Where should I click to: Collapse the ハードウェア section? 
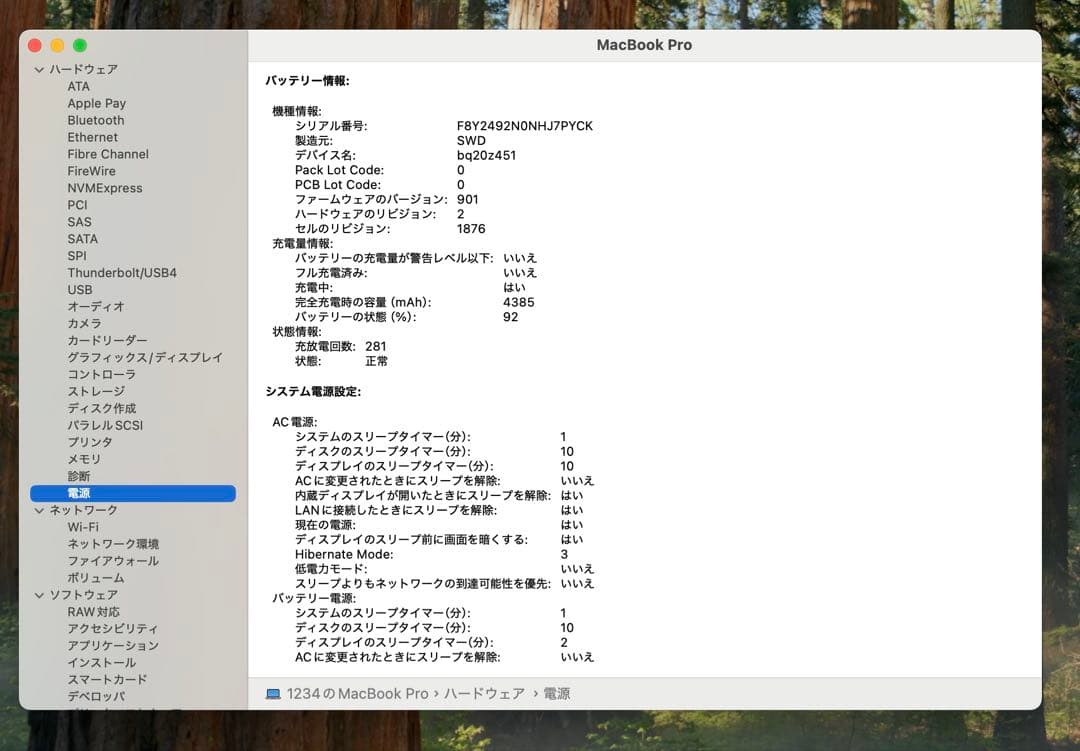[x=39, y=70]
